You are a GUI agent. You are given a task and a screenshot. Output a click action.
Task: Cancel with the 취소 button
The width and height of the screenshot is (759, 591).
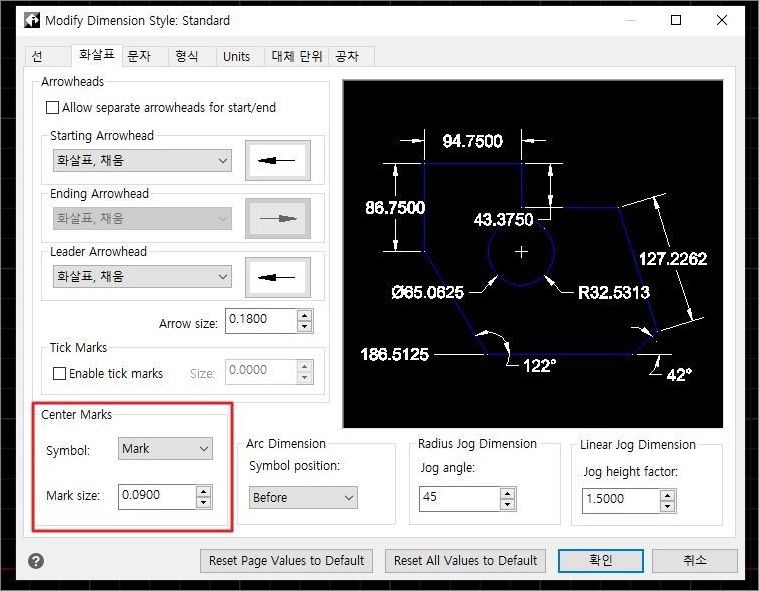tap(695, 561)
